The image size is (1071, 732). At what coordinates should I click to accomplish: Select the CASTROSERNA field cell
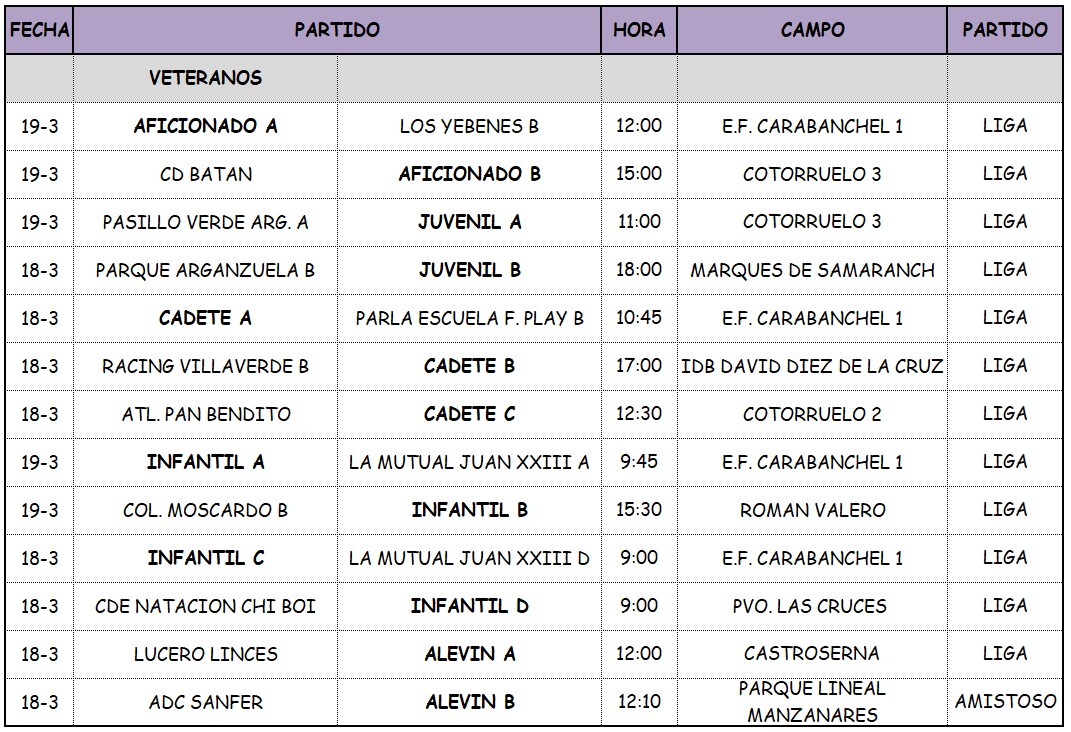click(x=812, y=654)
